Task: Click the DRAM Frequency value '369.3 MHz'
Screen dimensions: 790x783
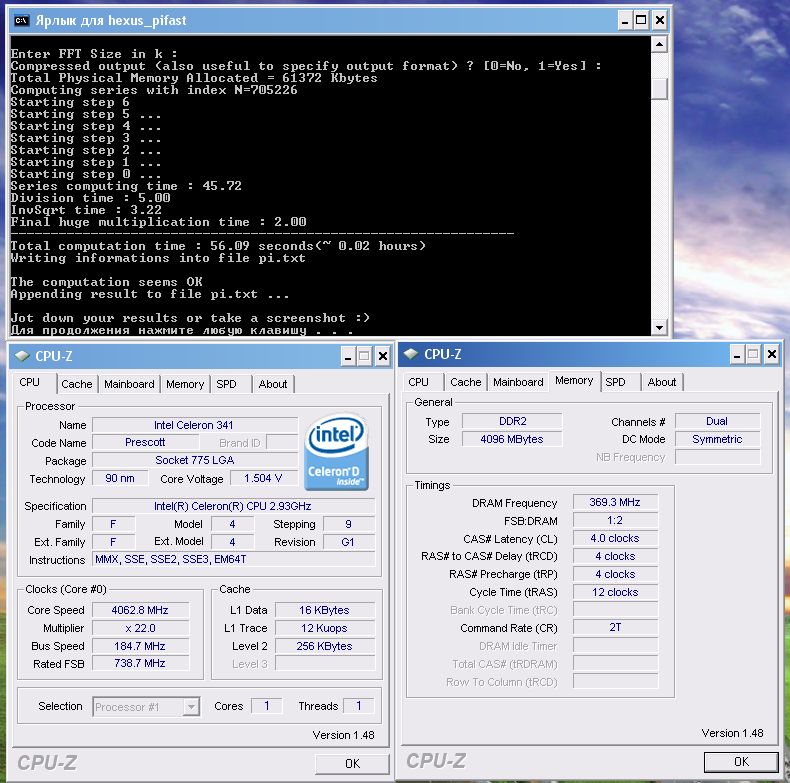Action: (615, 502)
